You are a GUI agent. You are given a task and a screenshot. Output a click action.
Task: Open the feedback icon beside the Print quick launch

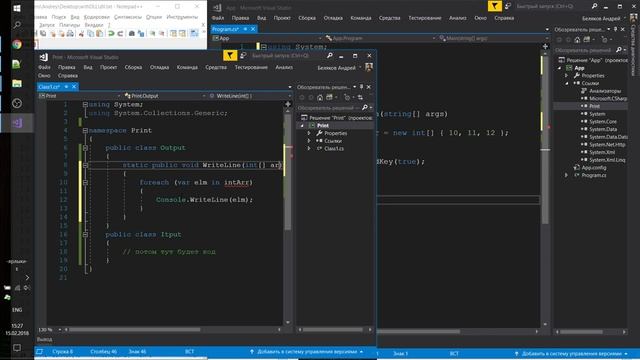pyautogui.click(x=243, y=56)
